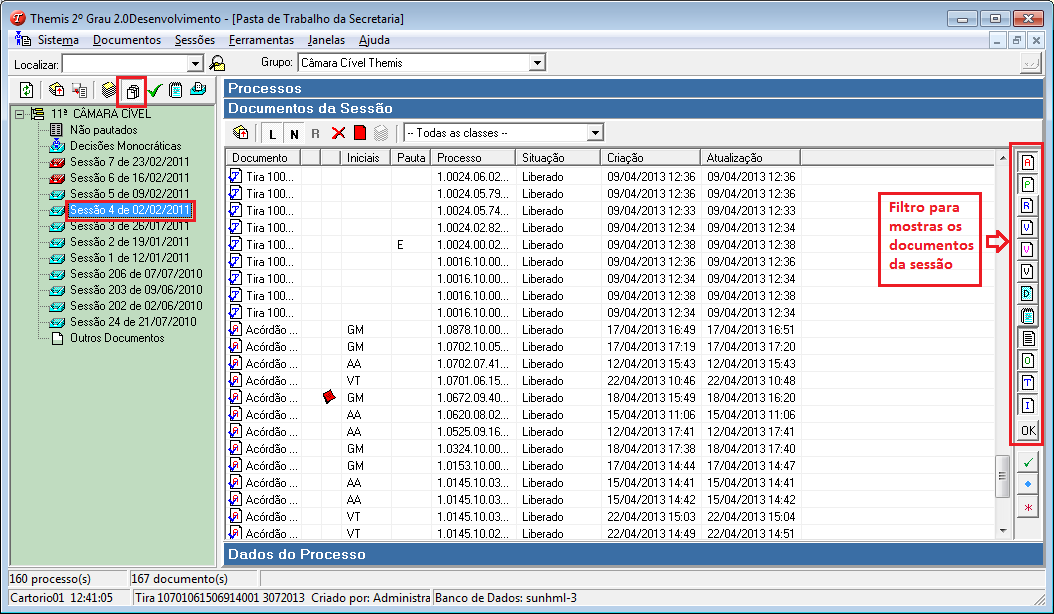
Task: Sort by the Situação column header
Action: point(558,158)
